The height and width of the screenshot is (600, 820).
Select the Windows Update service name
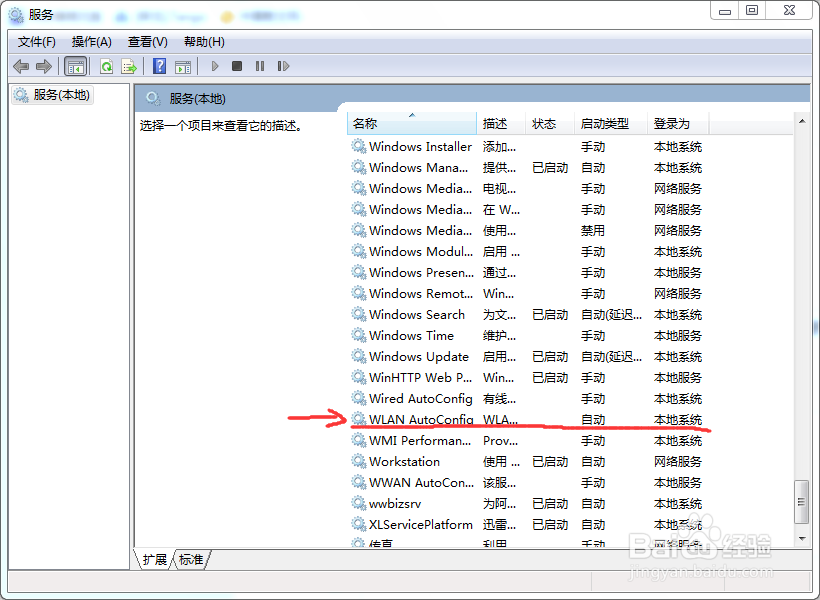(419, 356)
